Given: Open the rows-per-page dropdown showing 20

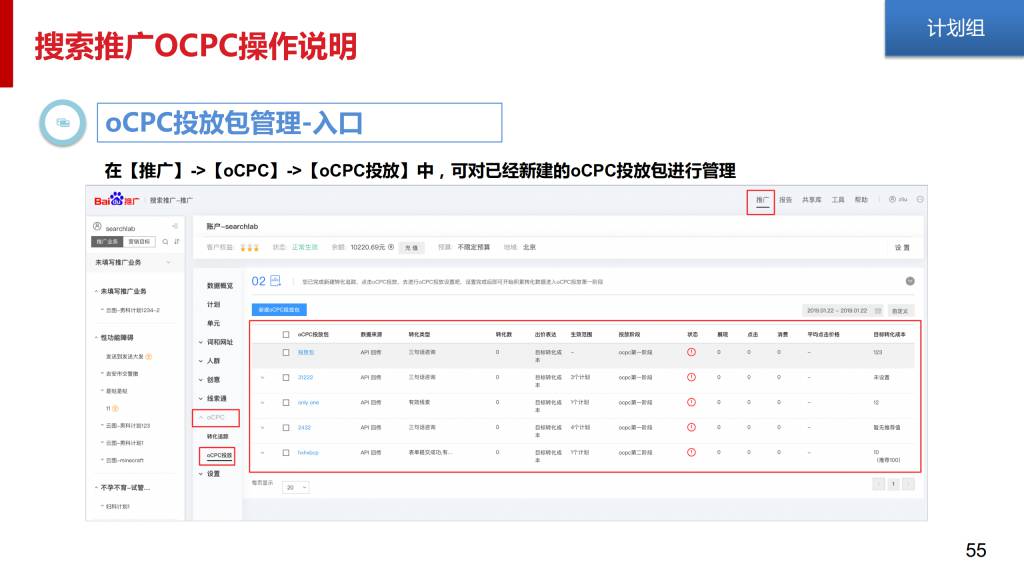Looking at the screenshot, I should click(296, 487).
